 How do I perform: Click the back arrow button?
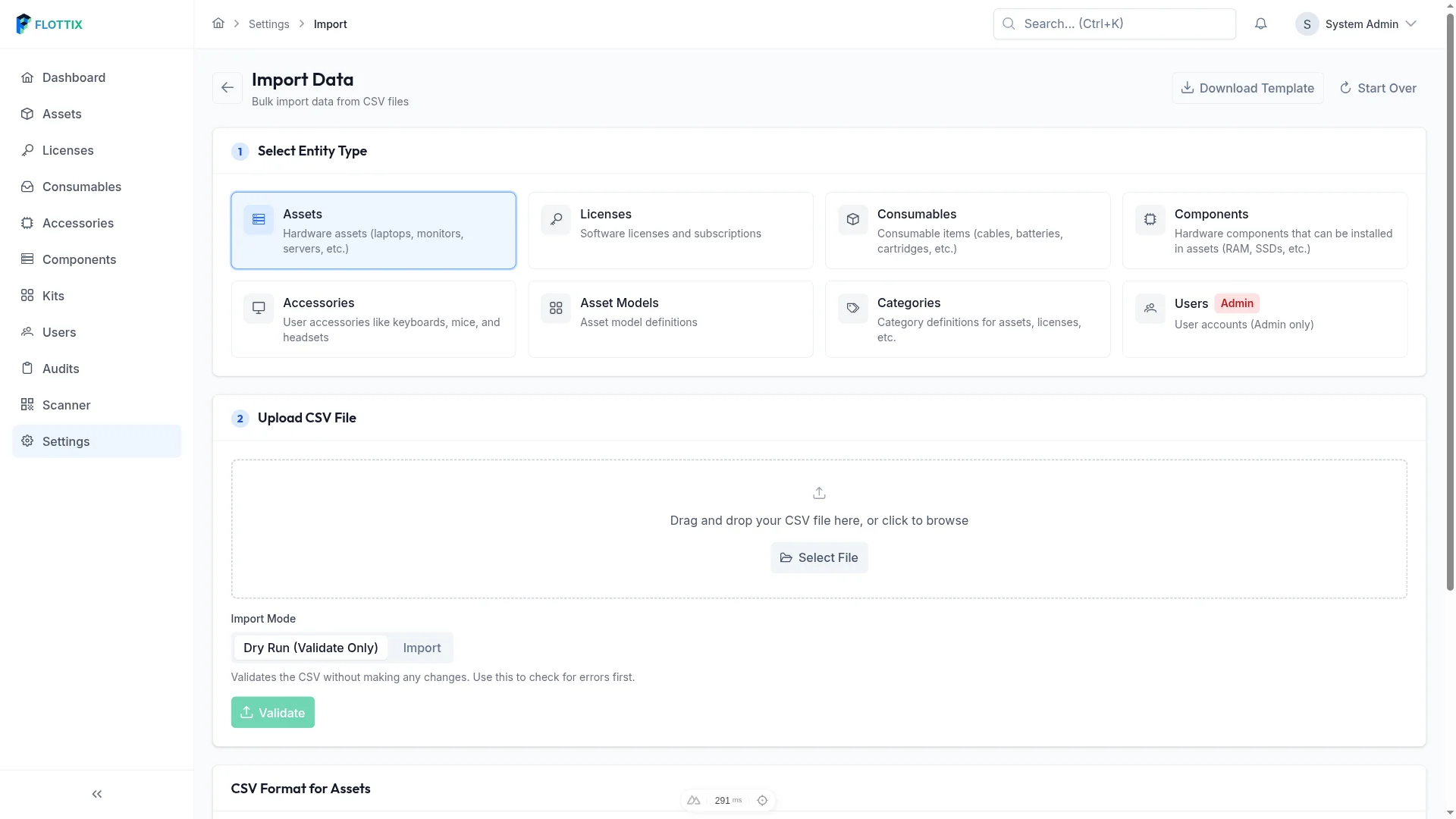tap(227, 88)
